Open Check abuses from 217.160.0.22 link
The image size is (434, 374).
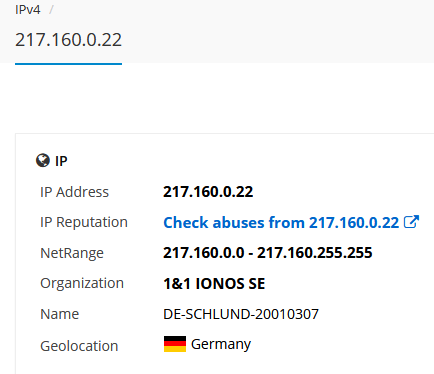281,222
